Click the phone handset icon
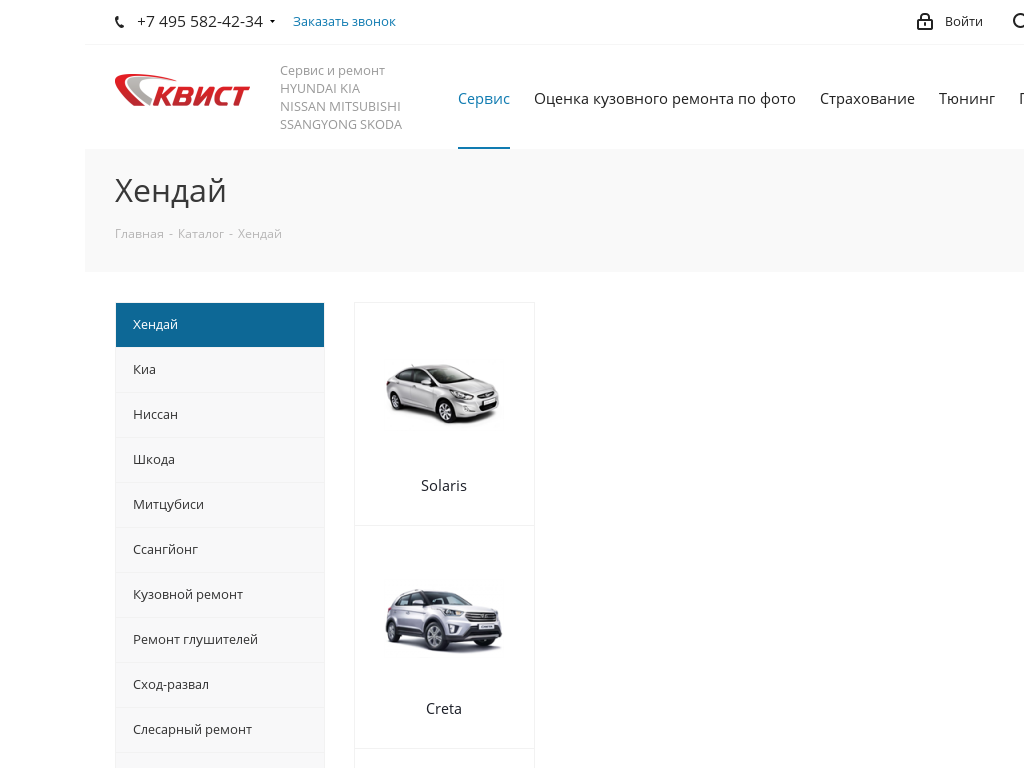 [x=120, y=22]
